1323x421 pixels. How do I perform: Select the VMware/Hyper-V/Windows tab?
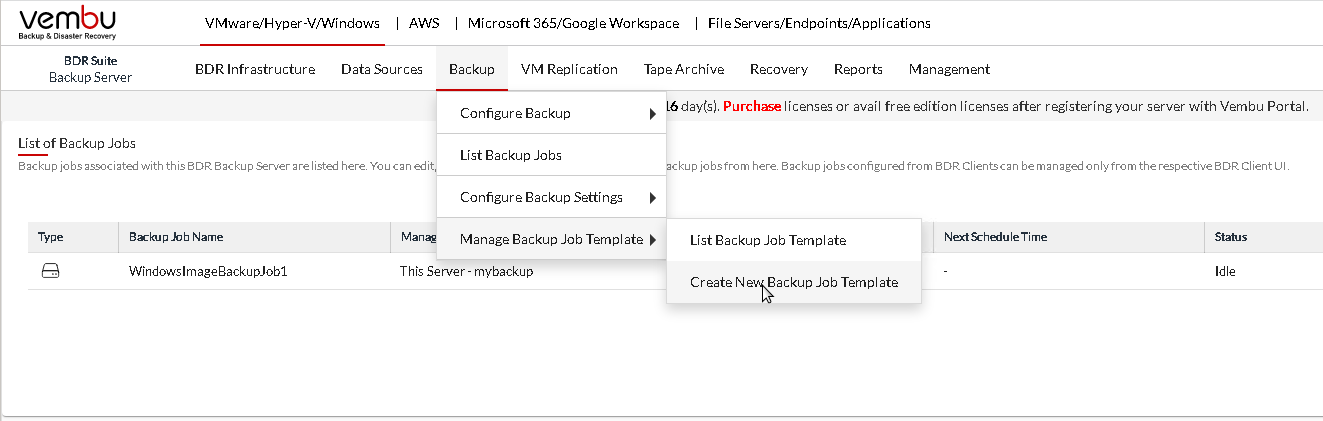point(292,23)
